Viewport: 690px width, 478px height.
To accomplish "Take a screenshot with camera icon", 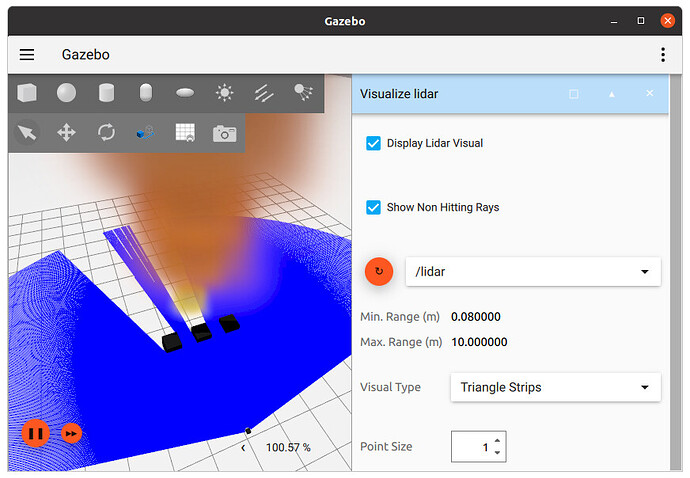I will [x=224, y=133].
